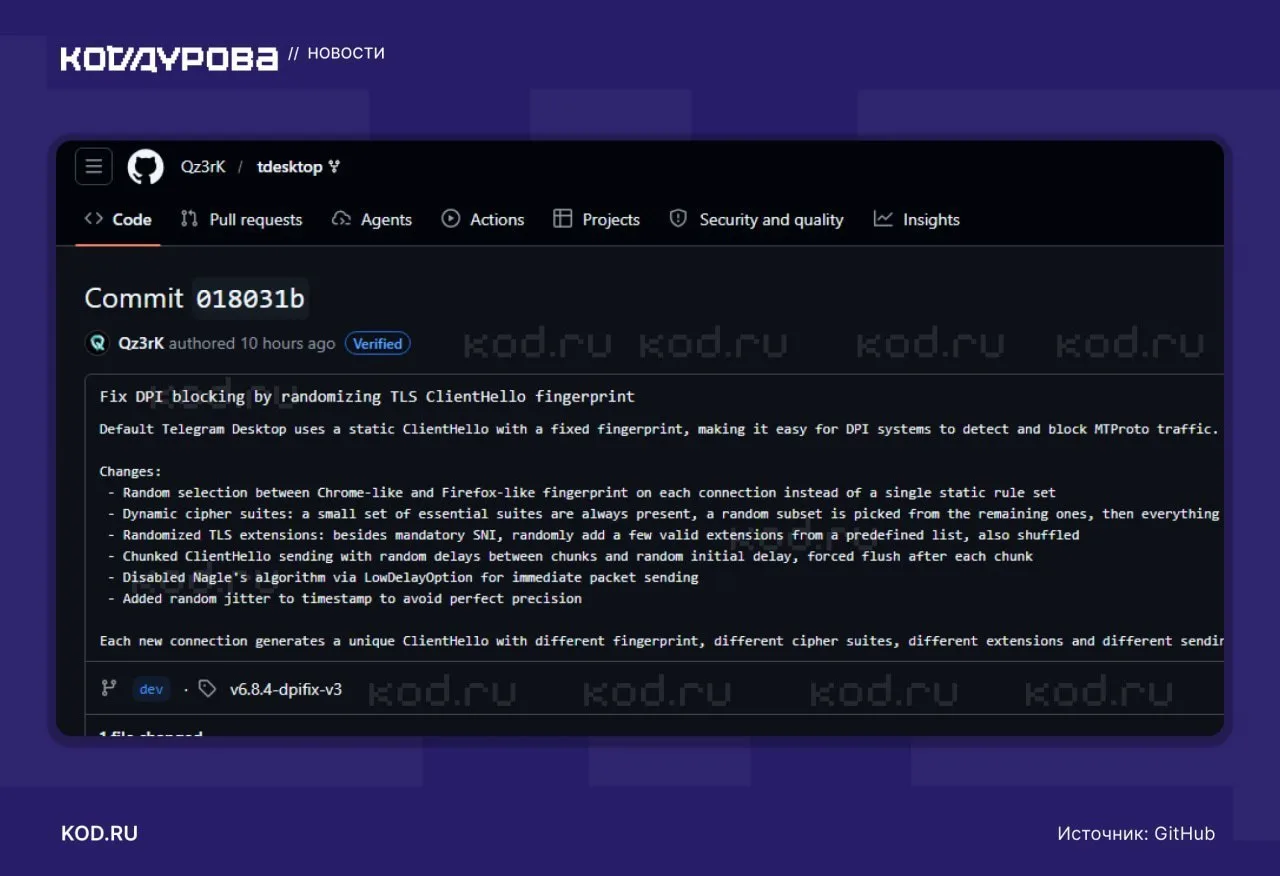Click the 'Changes:' line in description
Viewport: 1280px width, 876px height.
130,471
